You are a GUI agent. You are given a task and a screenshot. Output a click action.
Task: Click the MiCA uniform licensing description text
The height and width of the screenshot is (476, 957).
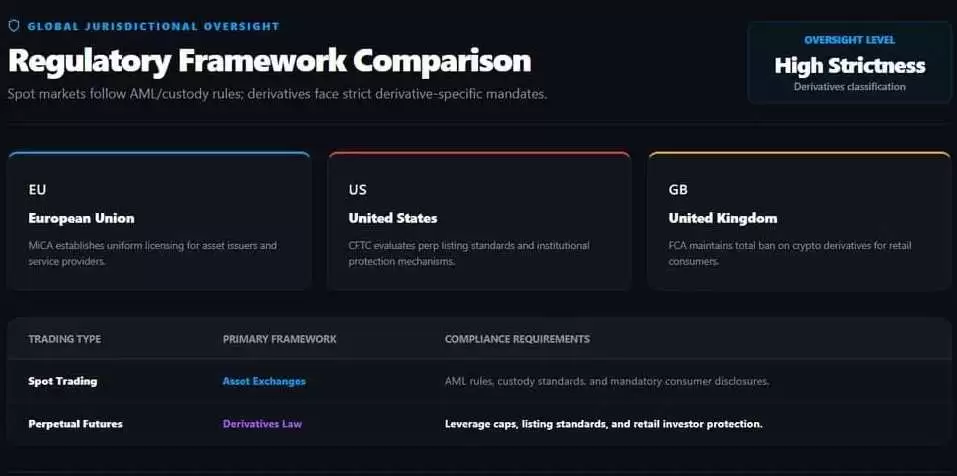pyautogui.click(x=153, y=253)
